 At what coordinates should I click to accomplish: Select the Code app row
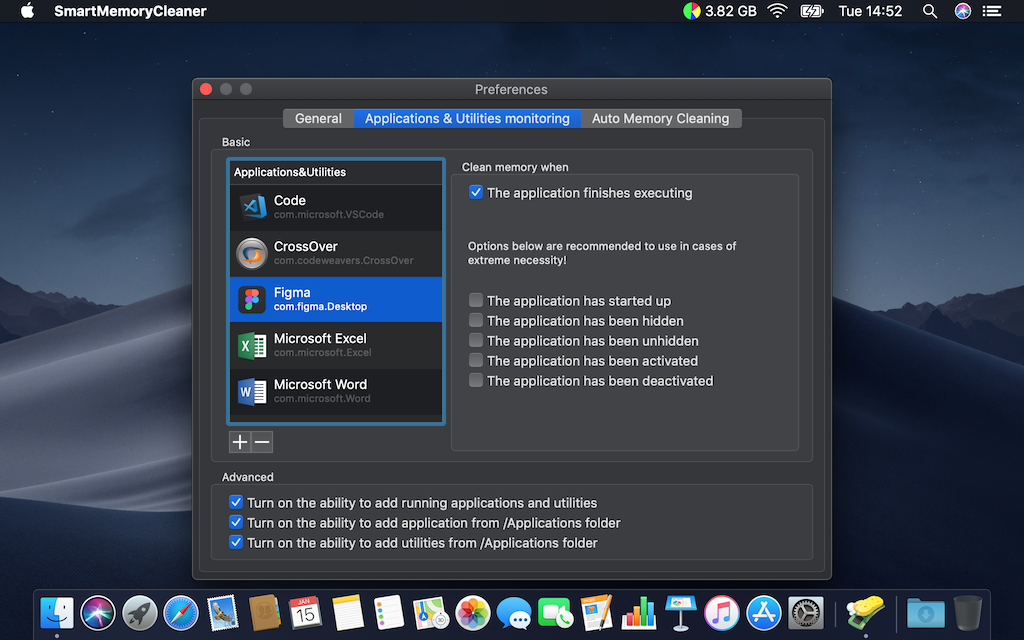click(336, 208)
